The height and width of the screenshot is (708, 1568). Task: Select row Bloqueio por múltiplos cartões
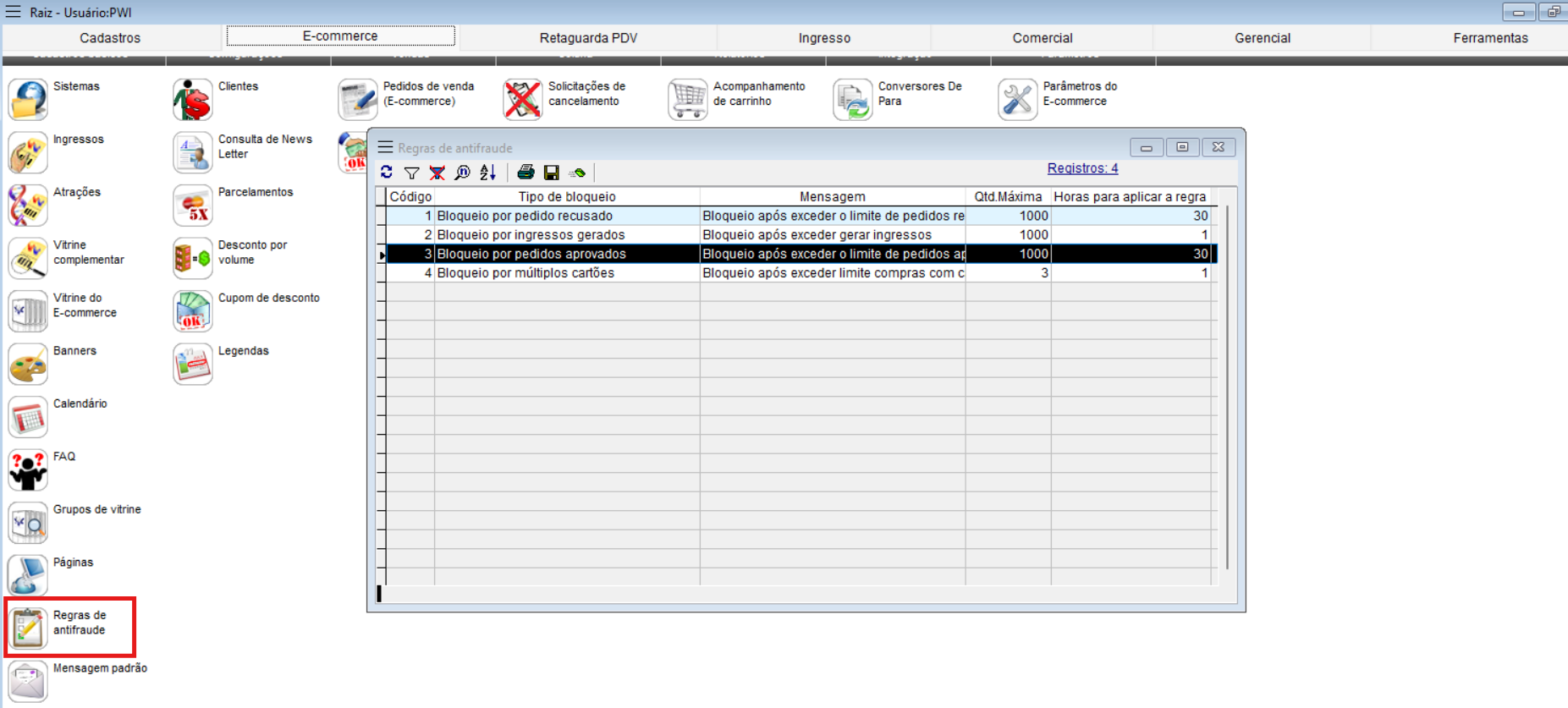click(x=525, y=273)
